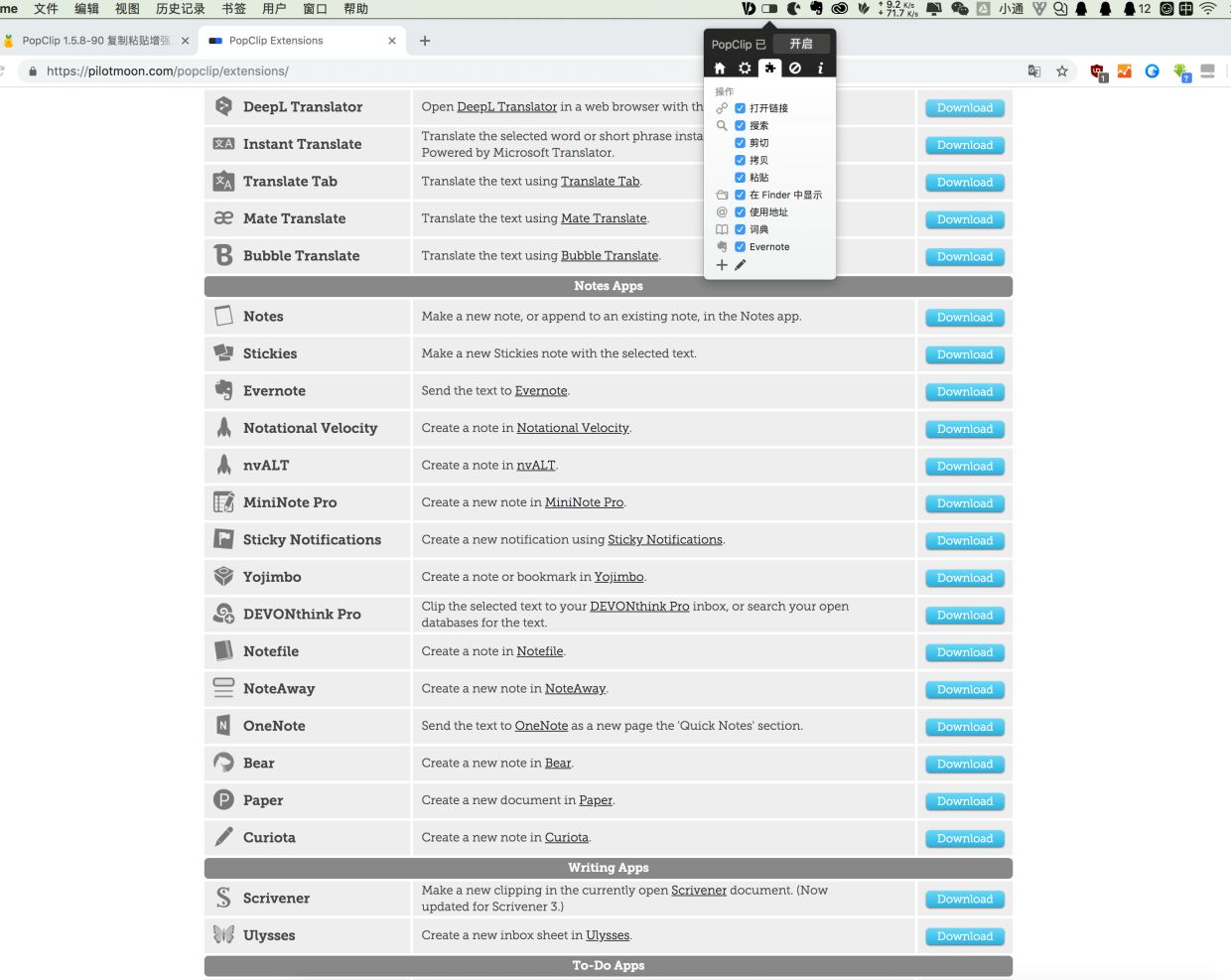The image size is (1231, 980).
Task: Follow the Sticky Notifications link in description
Action: [665, 539]
